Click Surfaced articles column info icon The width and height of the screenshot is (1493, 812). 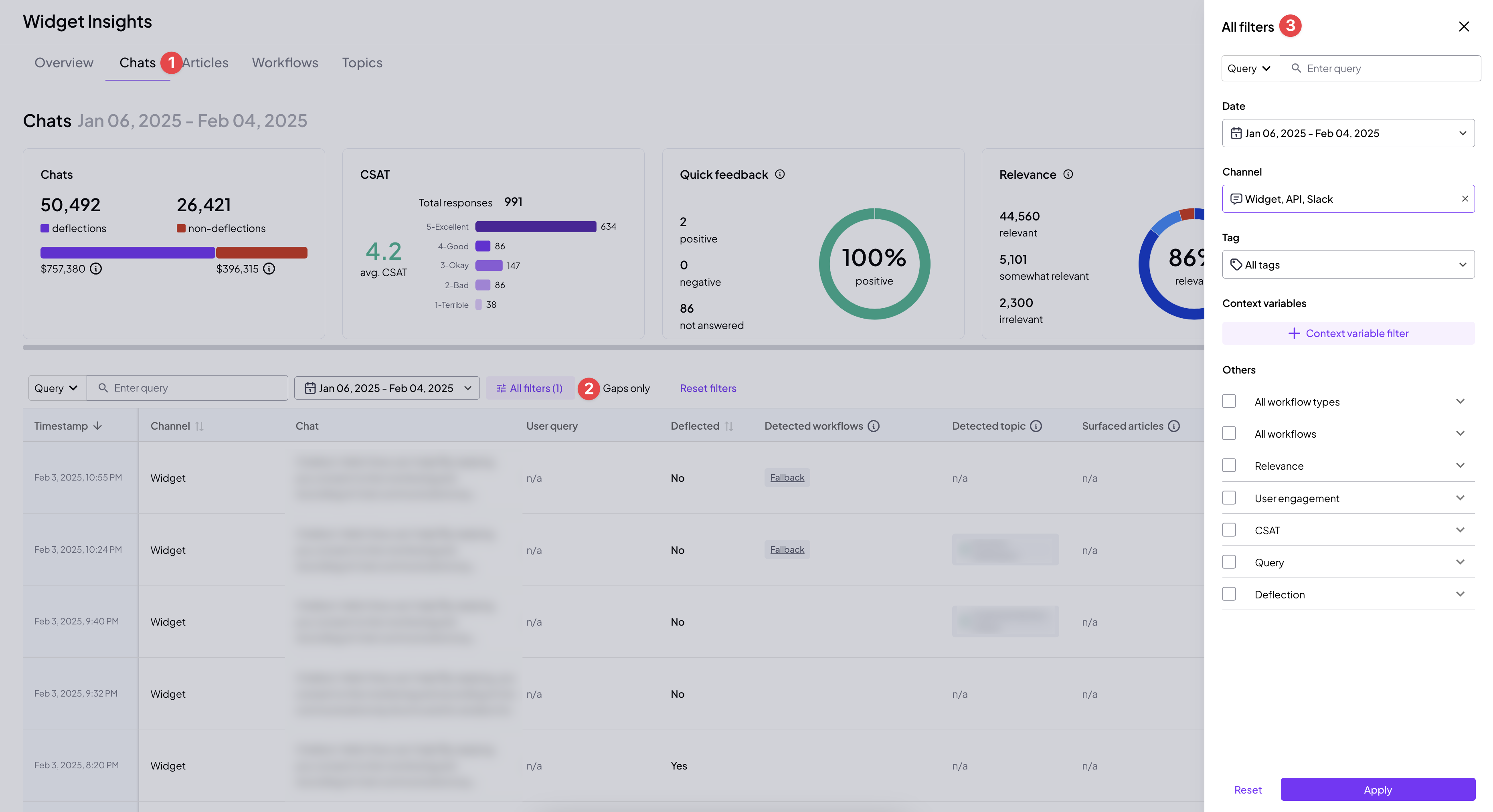click(1173, 426)
